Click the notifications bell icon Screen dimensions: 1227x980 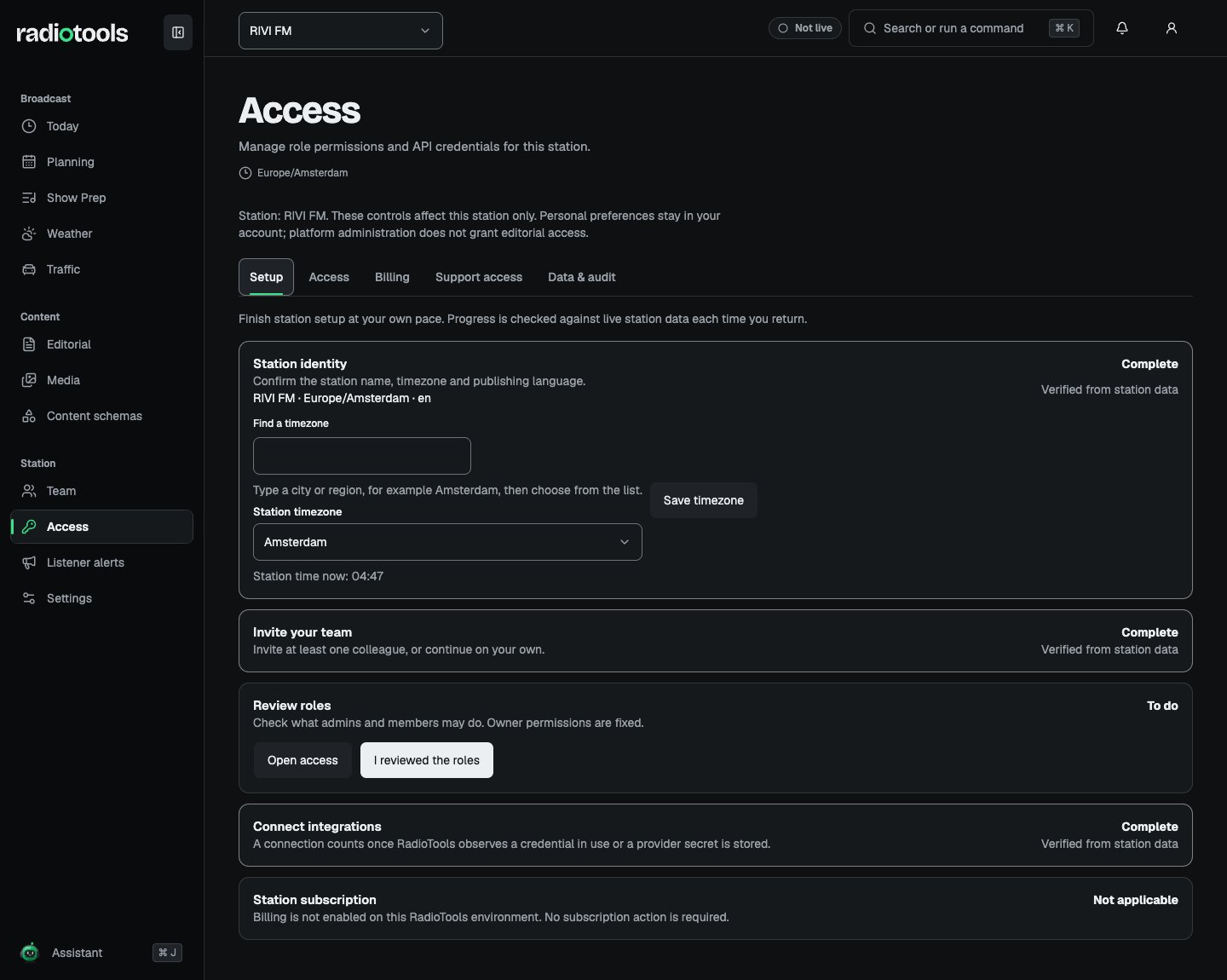pyautogui.click(x=1122, y=28)
